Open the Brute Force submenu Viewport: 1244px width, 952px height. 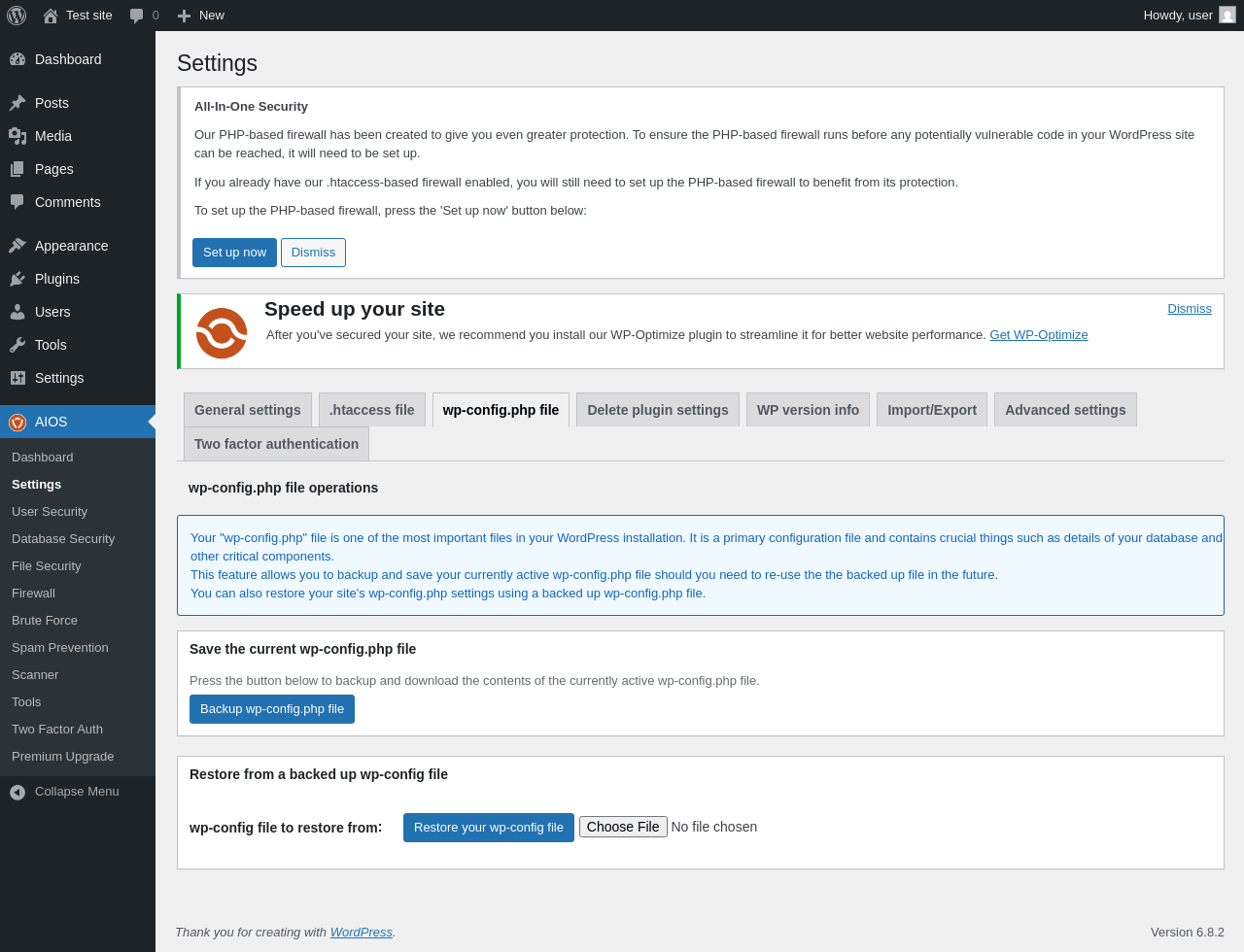pos(78,621)
